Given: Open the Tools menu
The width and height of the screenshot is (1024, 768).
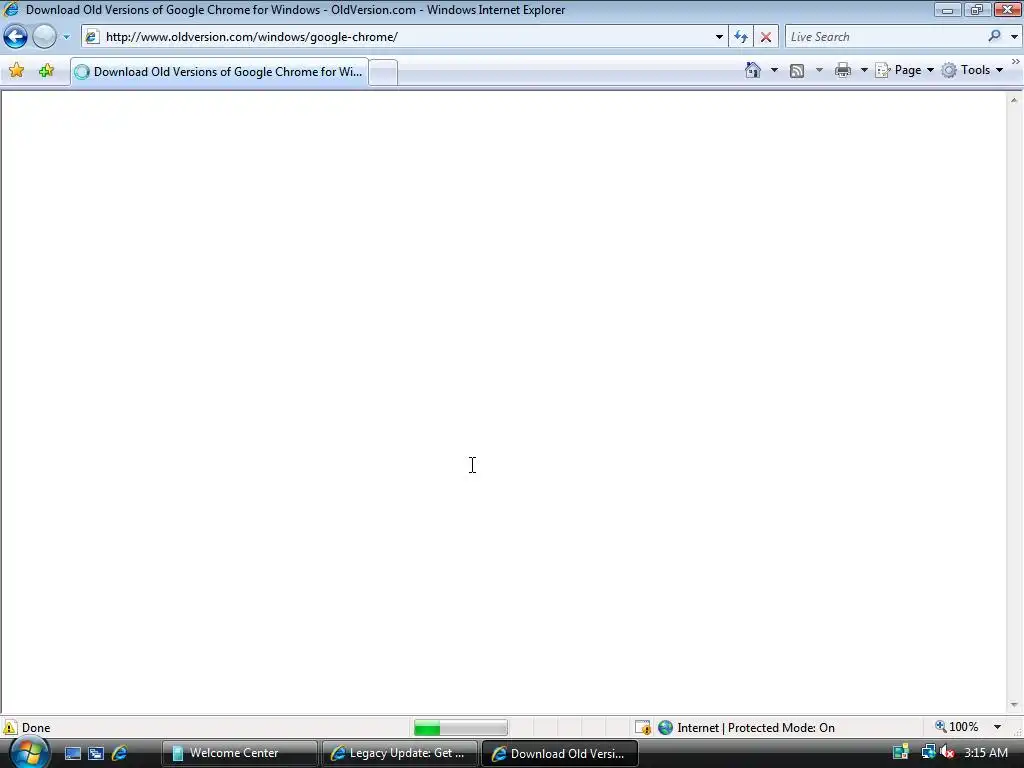Looking at the screenshot, I should pos(972,70).
